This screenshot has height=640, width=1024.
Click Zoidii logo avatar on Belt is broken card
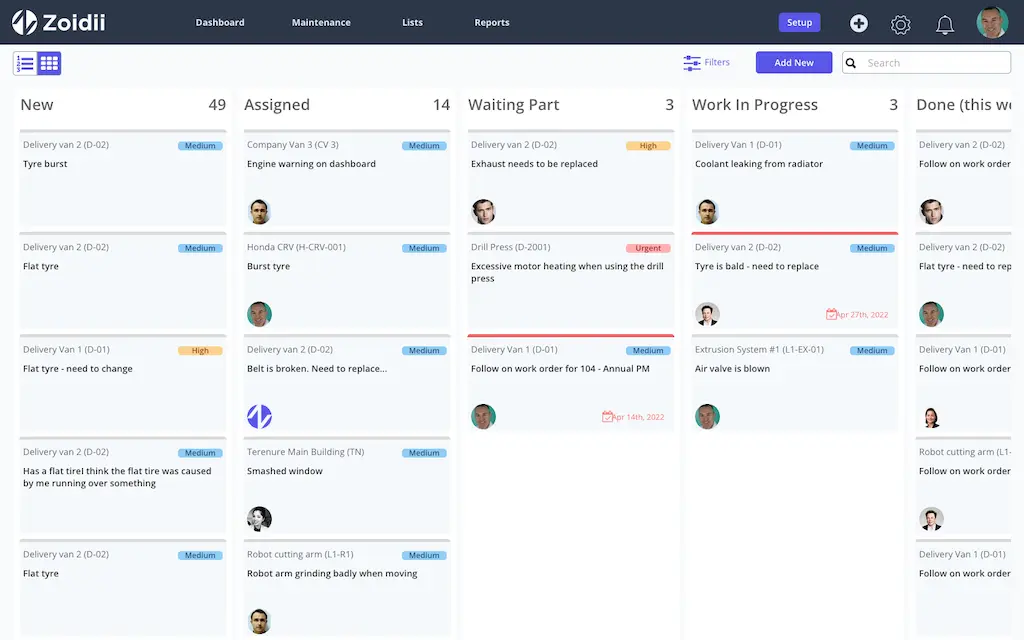(x=259, y=416)
